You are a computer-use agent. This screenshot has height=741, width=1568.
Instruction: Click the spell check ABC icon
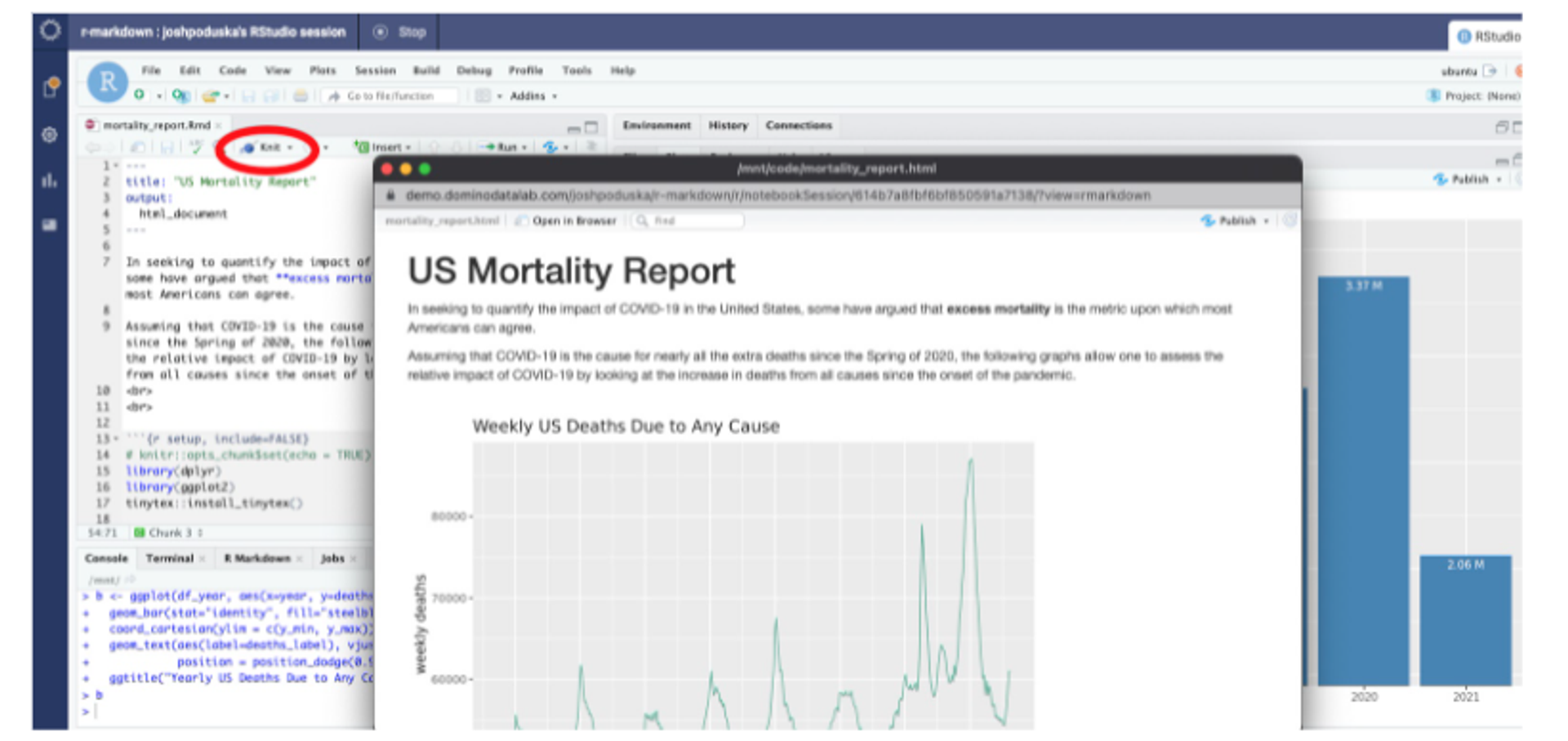point(196,147)
